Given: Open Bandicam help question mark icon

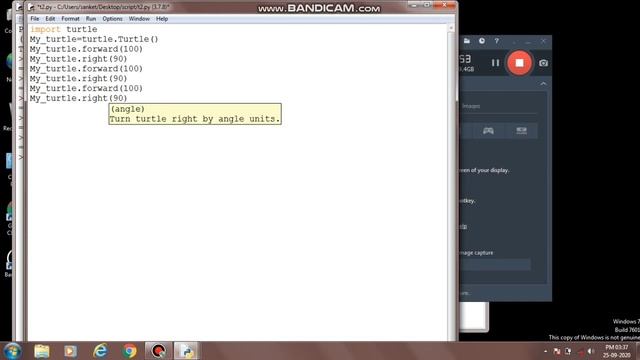Looking at the screenshot, I should tap(496, 41).
